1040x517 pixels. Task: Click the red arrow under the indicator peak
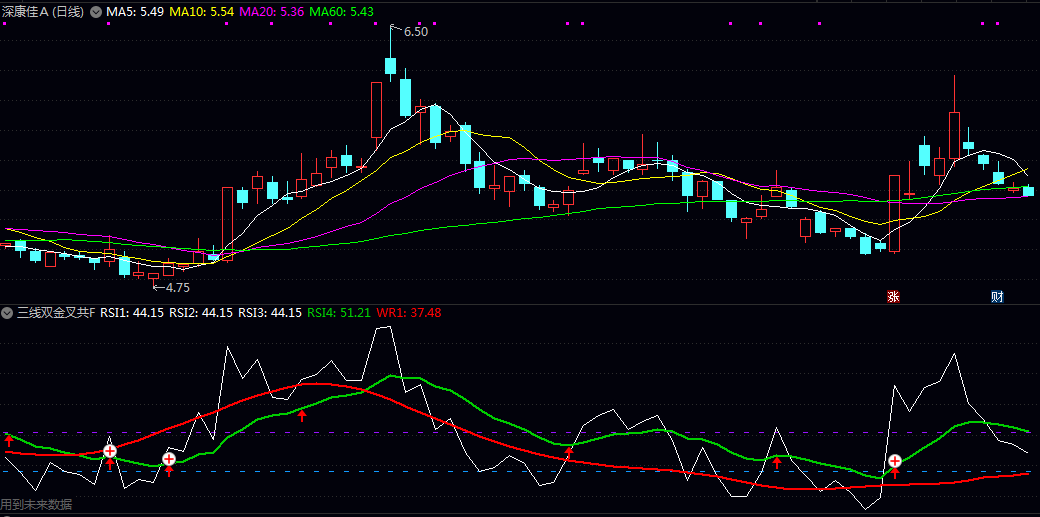coord(302,415)
